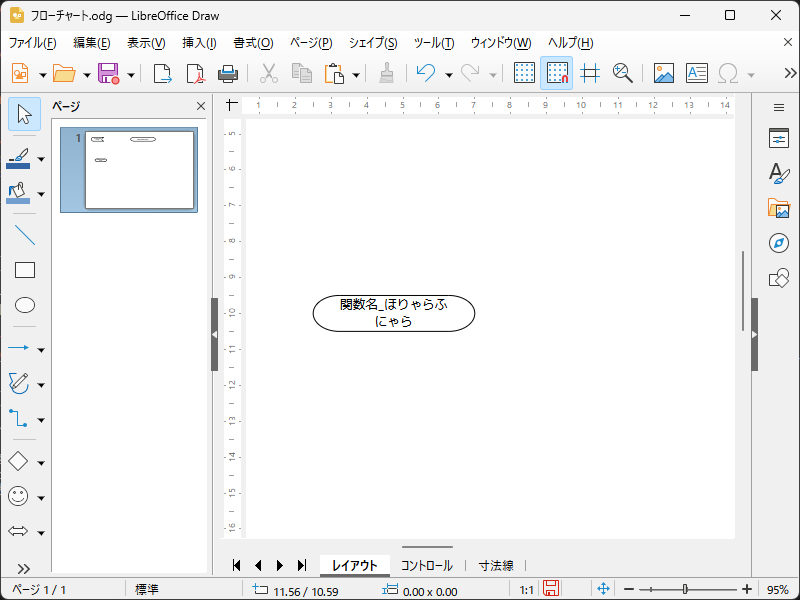Image resolution: width=800 pixels, height=600 pixels.
Task: Expand hidden standard toolbar items
Action: [x=790, y=73]
